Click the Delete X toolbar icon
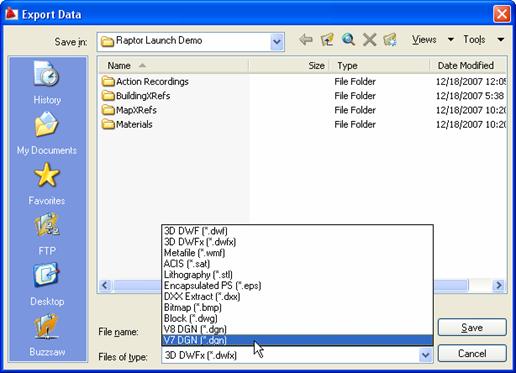 click(x=369, y=40)
